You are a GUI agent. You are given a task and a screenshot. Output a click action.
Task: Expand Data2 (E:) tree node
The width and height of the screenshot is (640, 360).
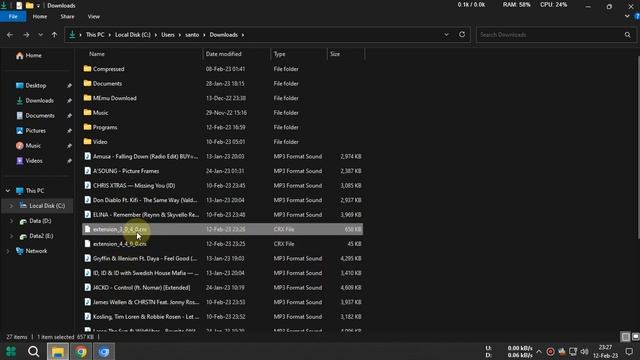click(x=11, y=236)
